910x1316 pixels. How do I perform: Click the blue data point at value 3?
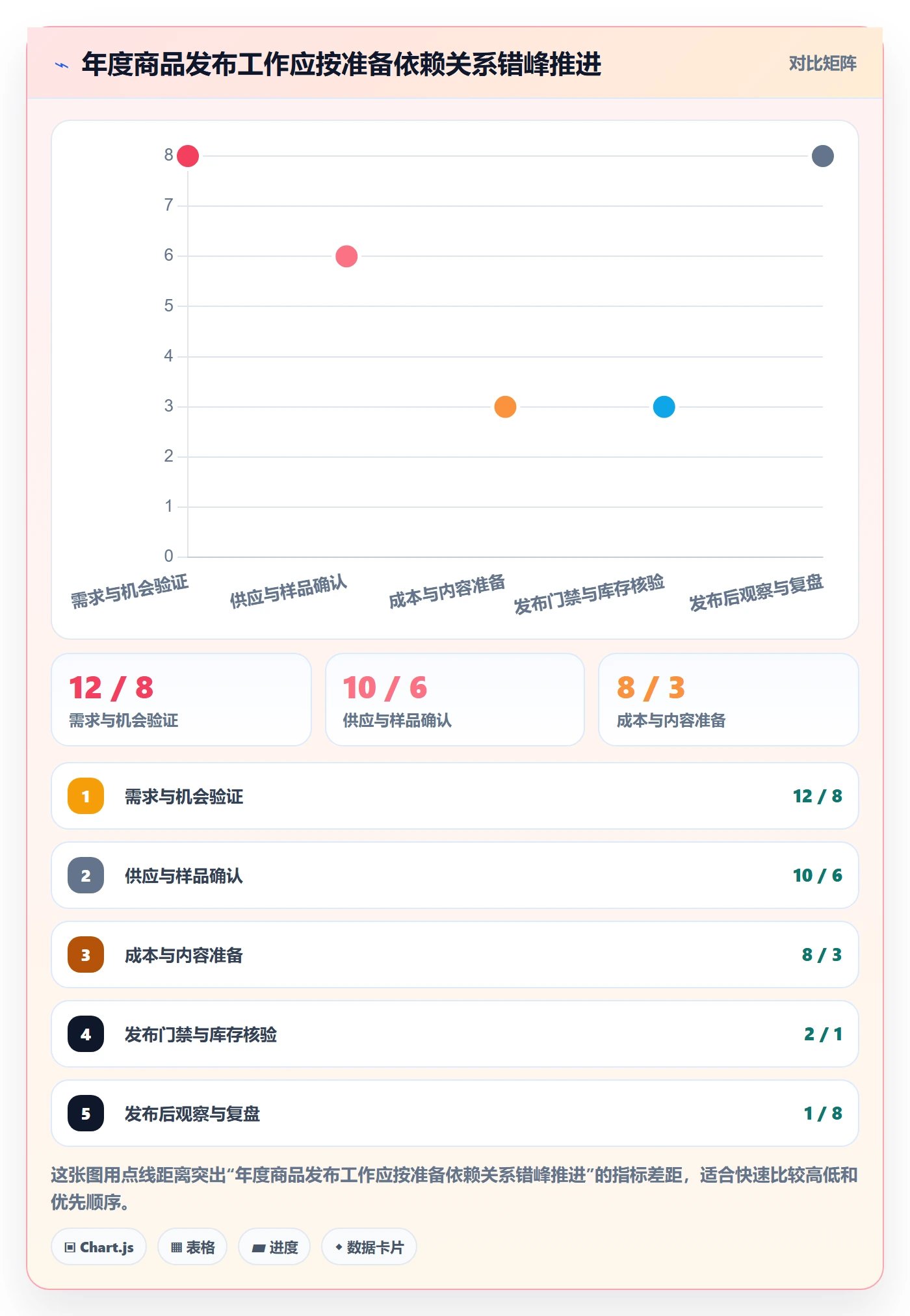[x=664, y=407]
